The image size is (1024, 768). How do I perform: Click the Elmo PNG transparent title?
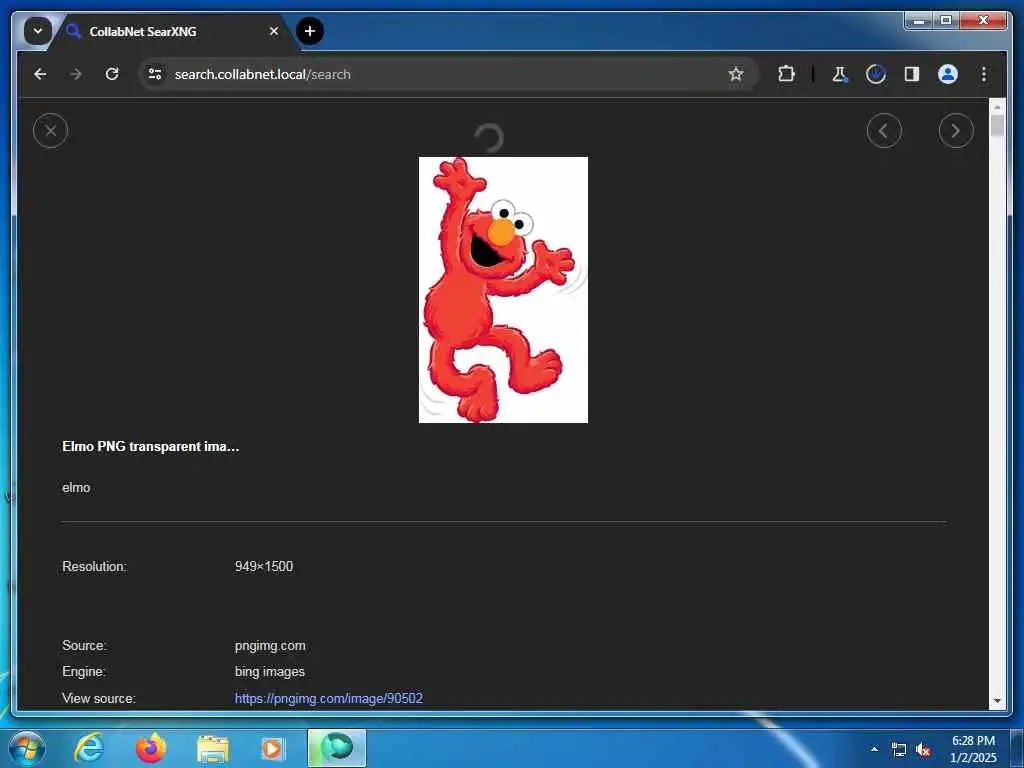pos(150,447)
